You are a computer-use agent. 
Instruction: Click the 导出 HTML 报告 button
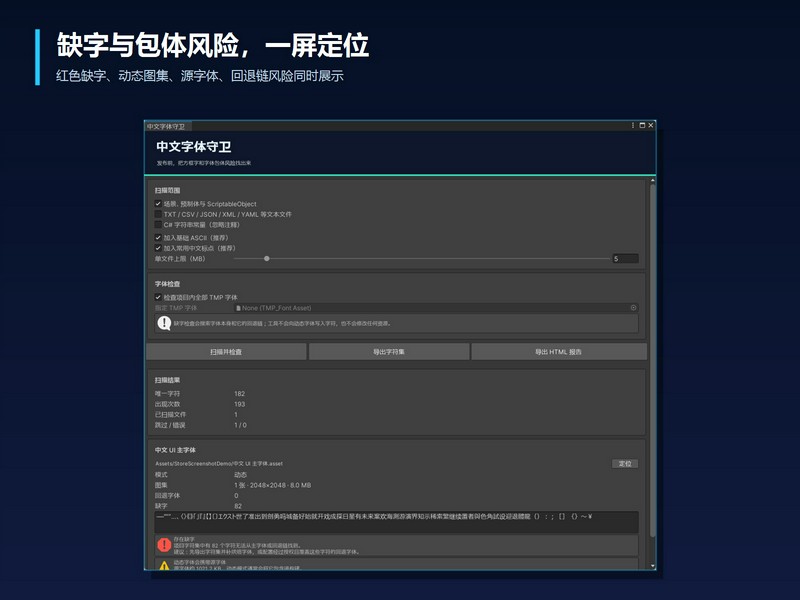coord(559,352)
